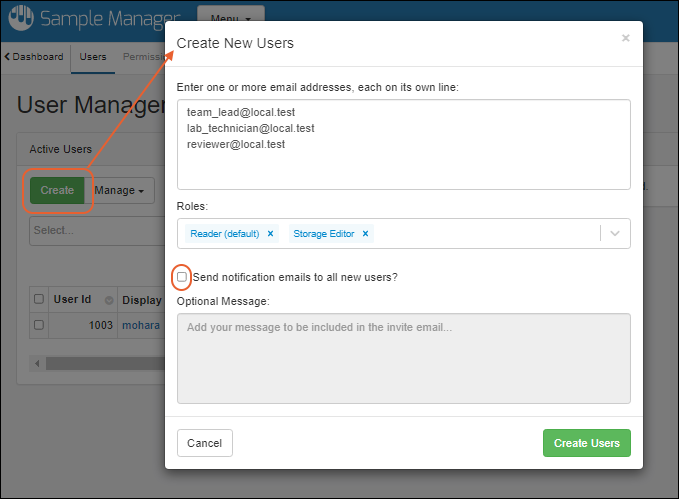
Task: Close the Create New Users dialog
Action: pos(625,39)
